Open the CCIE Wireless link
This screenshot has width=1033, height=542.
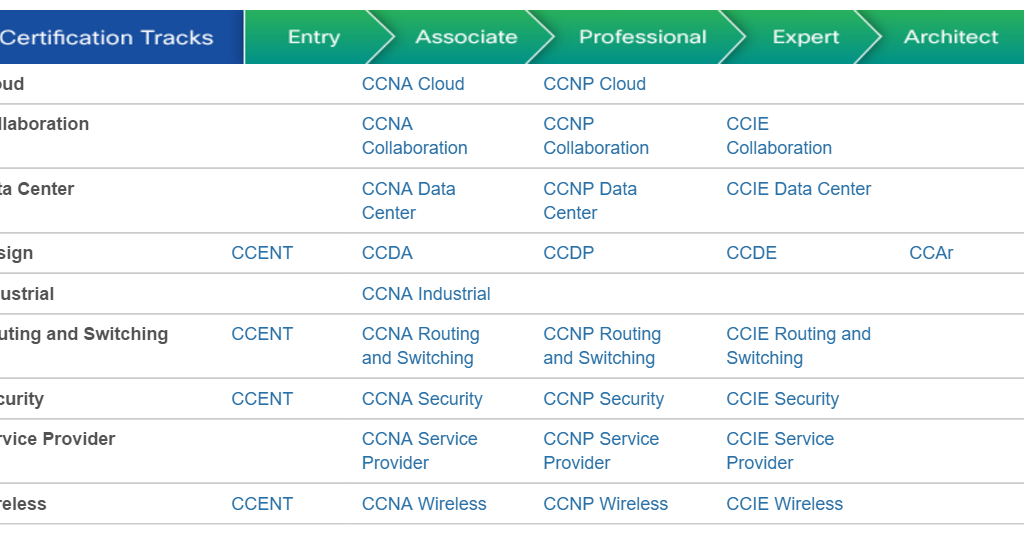click(784, 504)
